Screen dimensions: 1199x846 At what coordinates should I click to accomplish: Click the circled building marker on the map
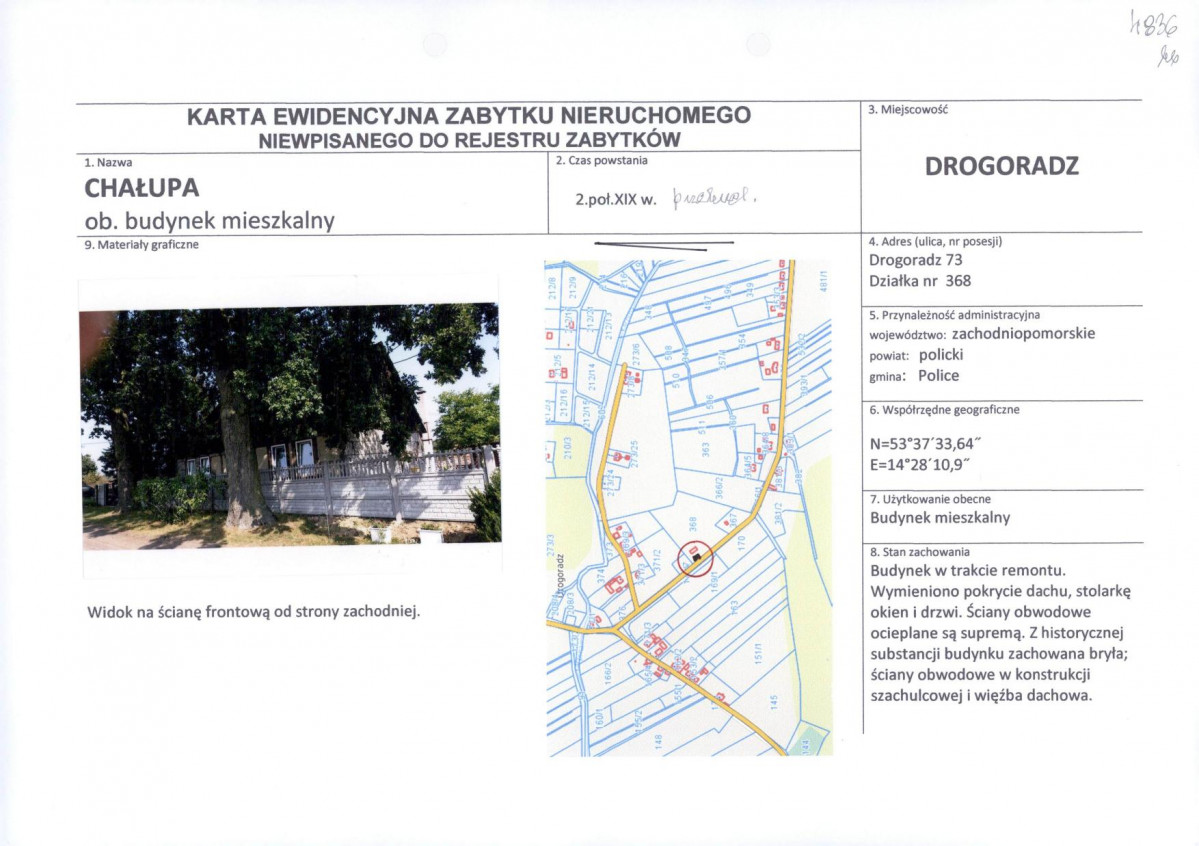(x=696, y=558)
